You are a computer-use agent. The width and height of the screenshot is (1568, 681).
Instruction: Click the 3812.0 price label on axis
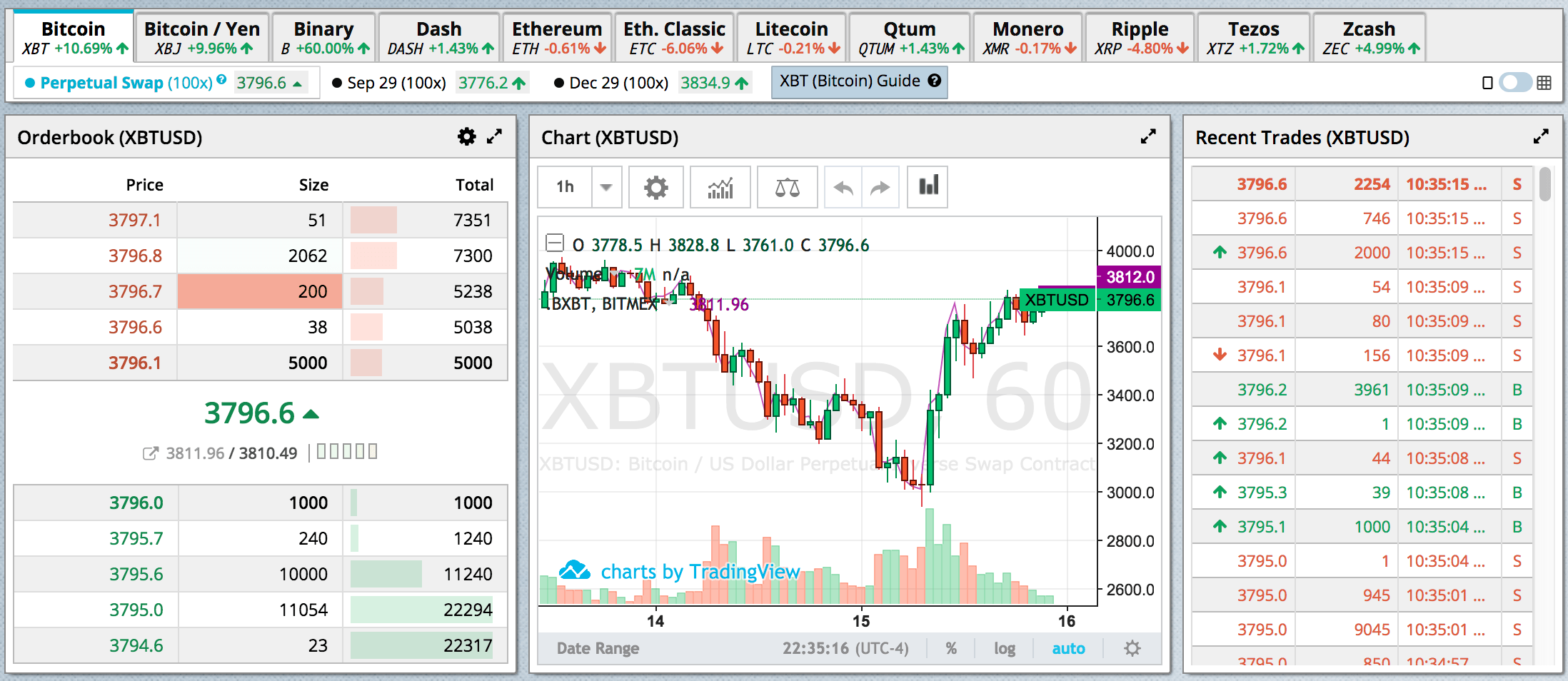[x=1129, y=276]
